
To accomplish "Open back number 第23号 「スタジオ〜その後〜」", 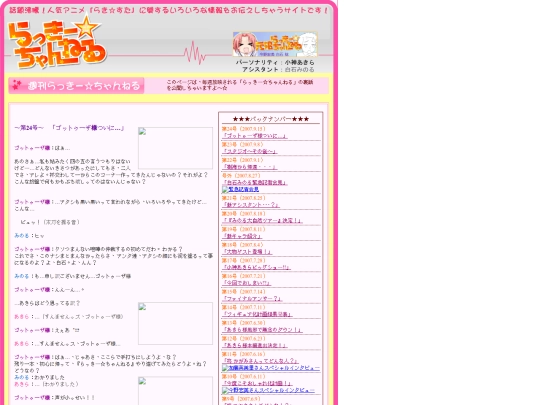I will point(249,151).
